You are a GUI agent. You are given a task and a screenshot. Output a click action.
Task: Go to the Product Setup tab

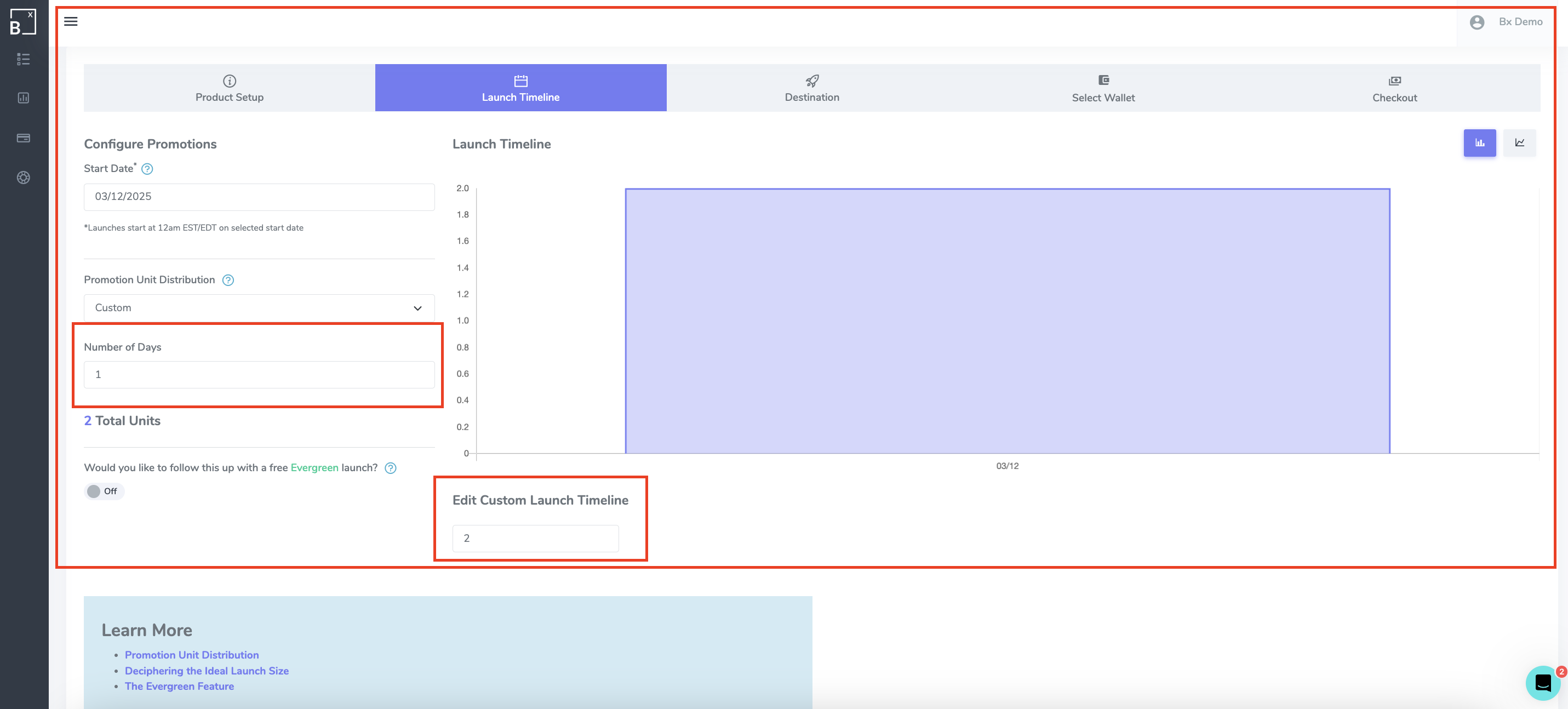(229, 88)
